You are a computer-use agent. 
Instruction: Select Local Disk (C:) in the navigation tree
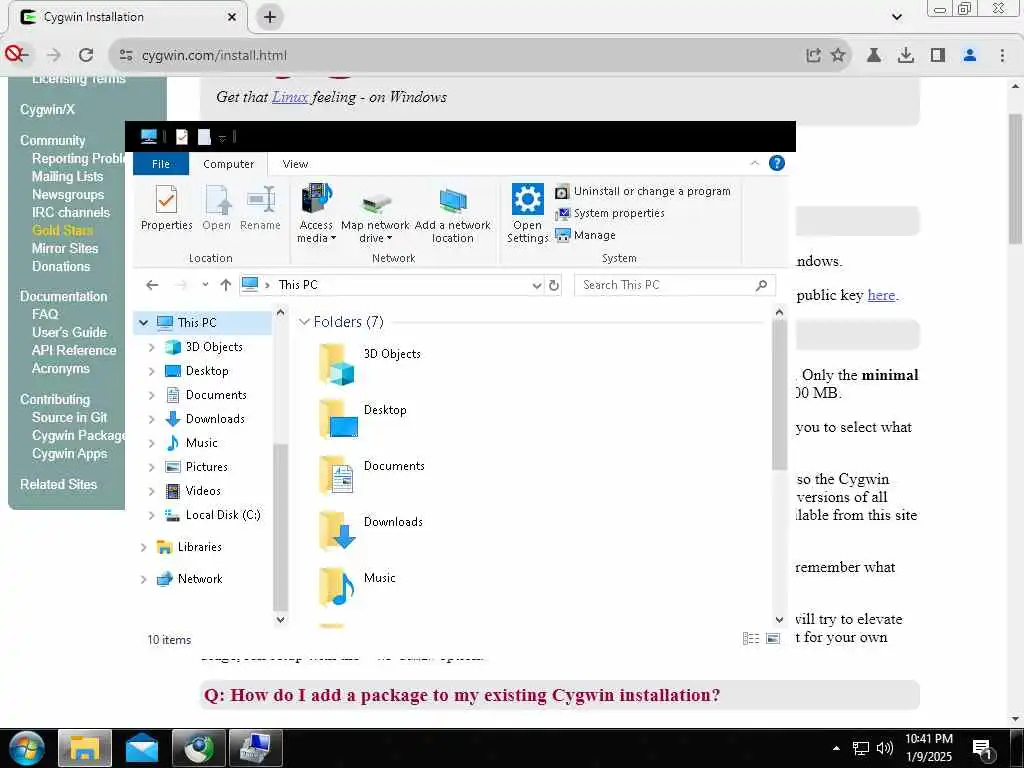(x=212, y=515)
